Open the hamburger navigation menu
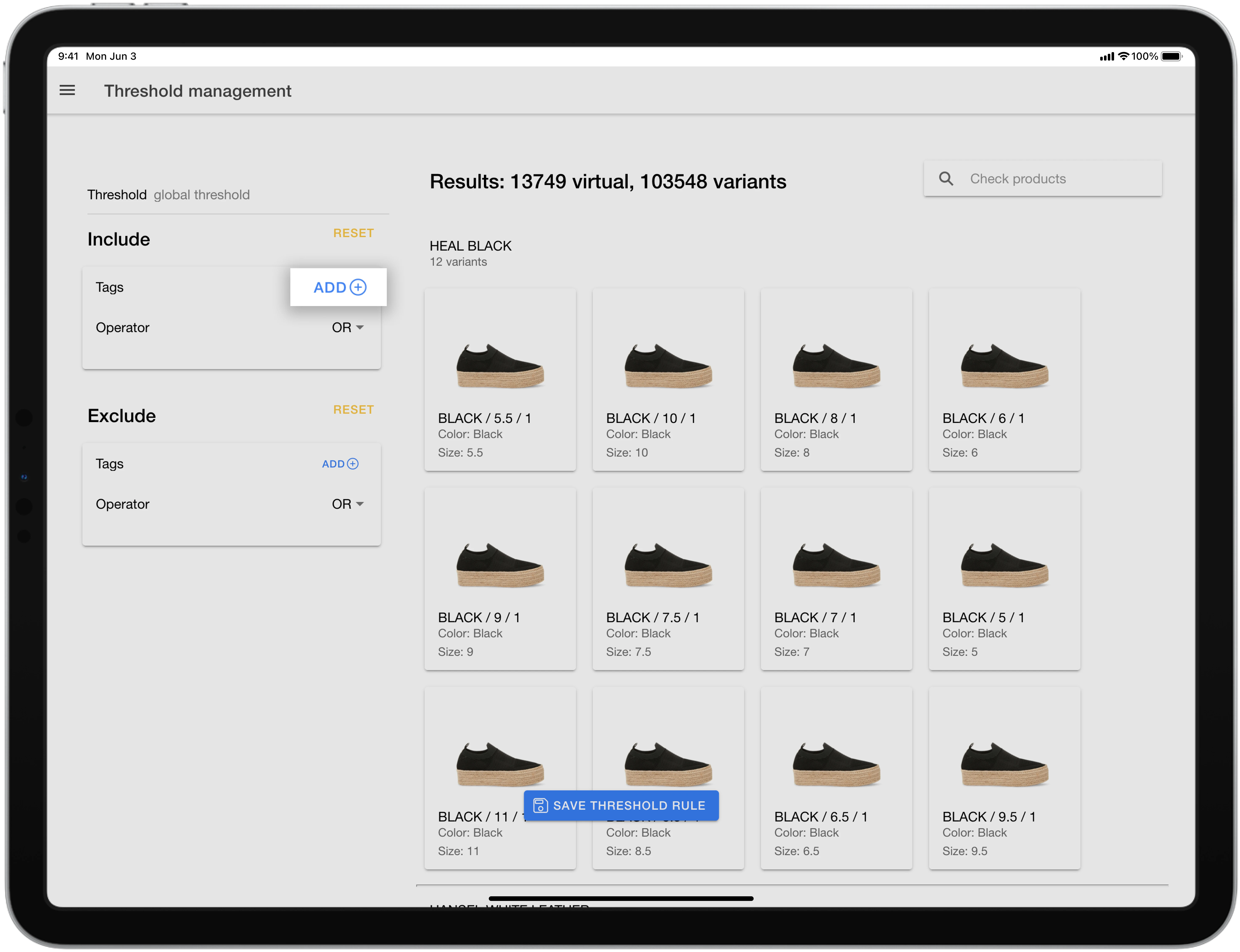This screenshot has height=952, width=1240. click(x=67, y=90)
